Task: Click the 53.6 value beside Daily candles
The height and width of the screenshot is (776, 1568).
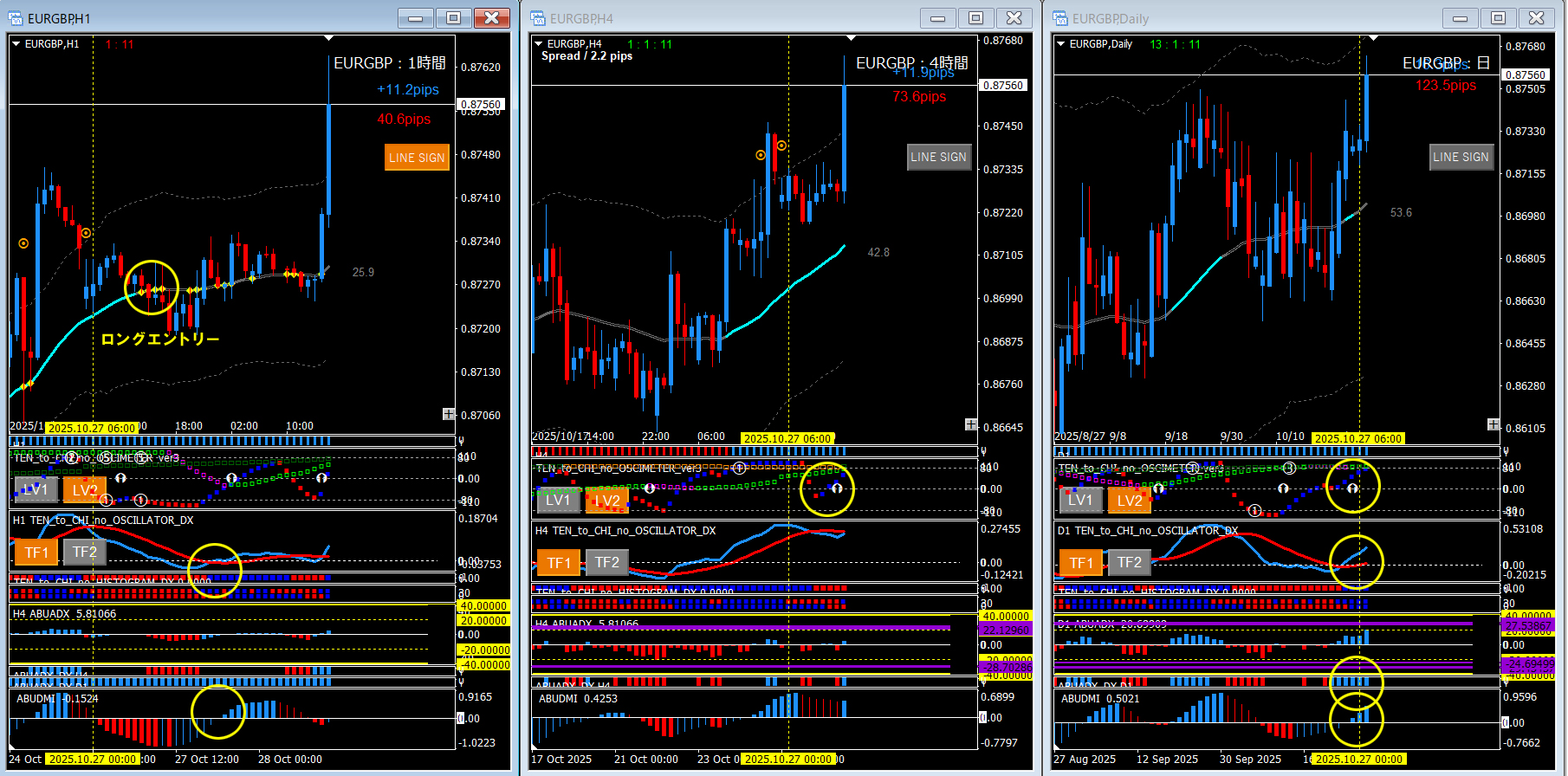Action: click(1401, 212)
